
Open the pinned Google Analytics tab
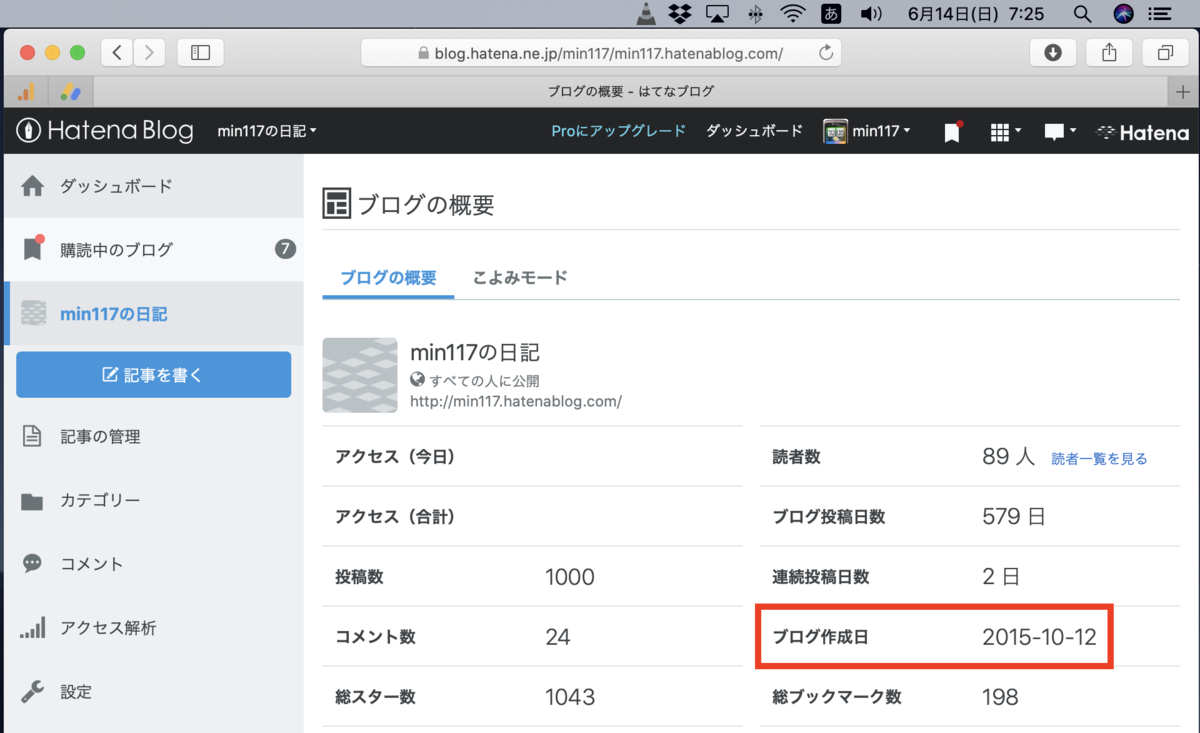point(27,92)
